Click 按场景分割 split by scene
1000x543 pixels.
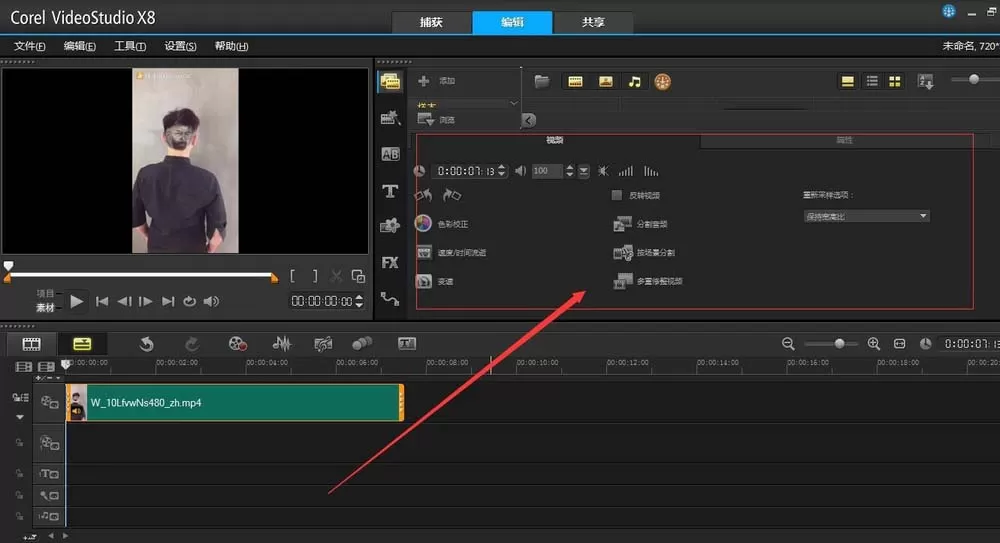pyautogui.click(x=643, y=253)
